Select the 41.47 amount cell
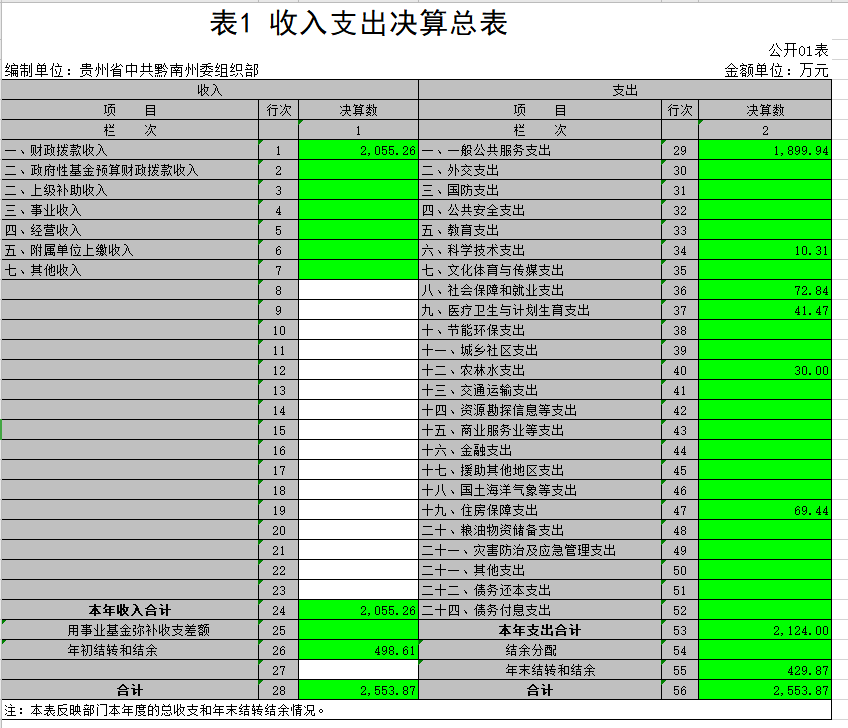Image resolution: width=848 pixels, height=728 pixels. click(x=765, y=310)
